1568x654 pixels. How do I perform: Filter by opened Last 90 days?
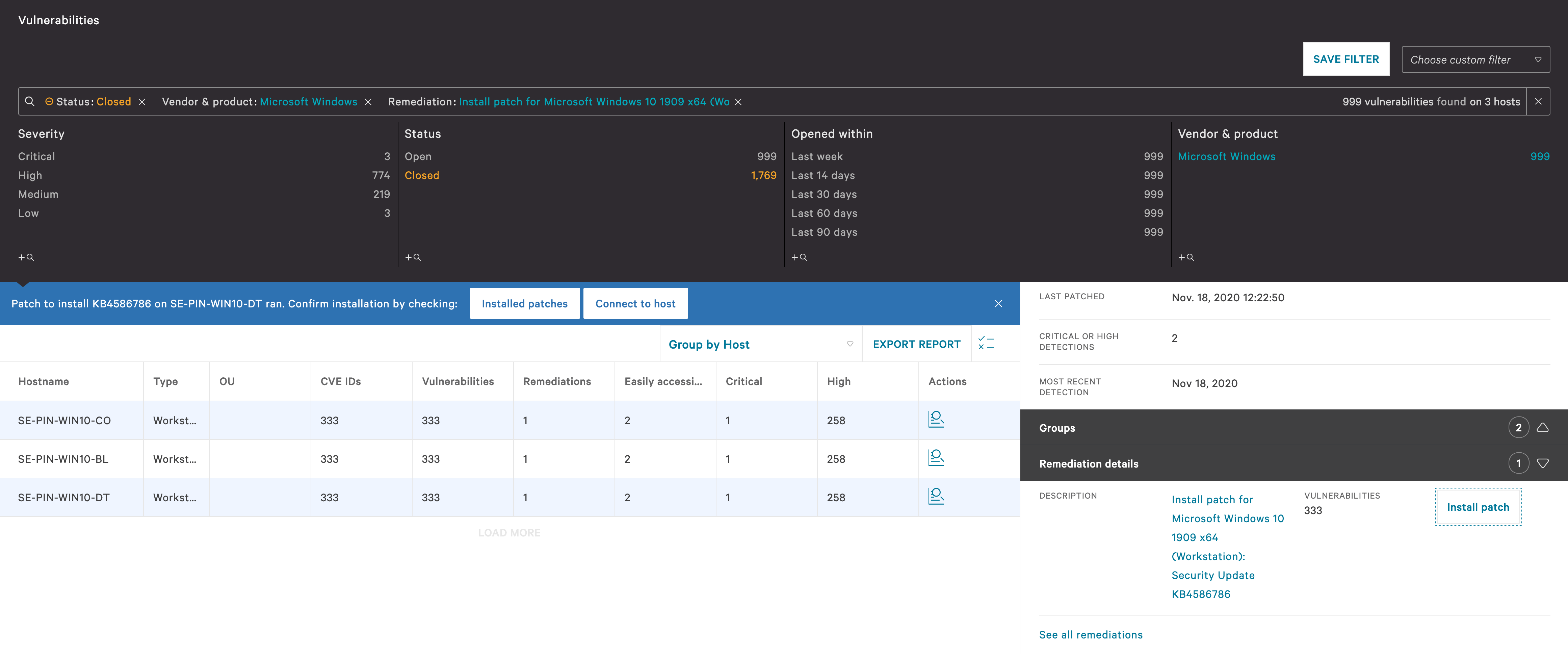977,232
